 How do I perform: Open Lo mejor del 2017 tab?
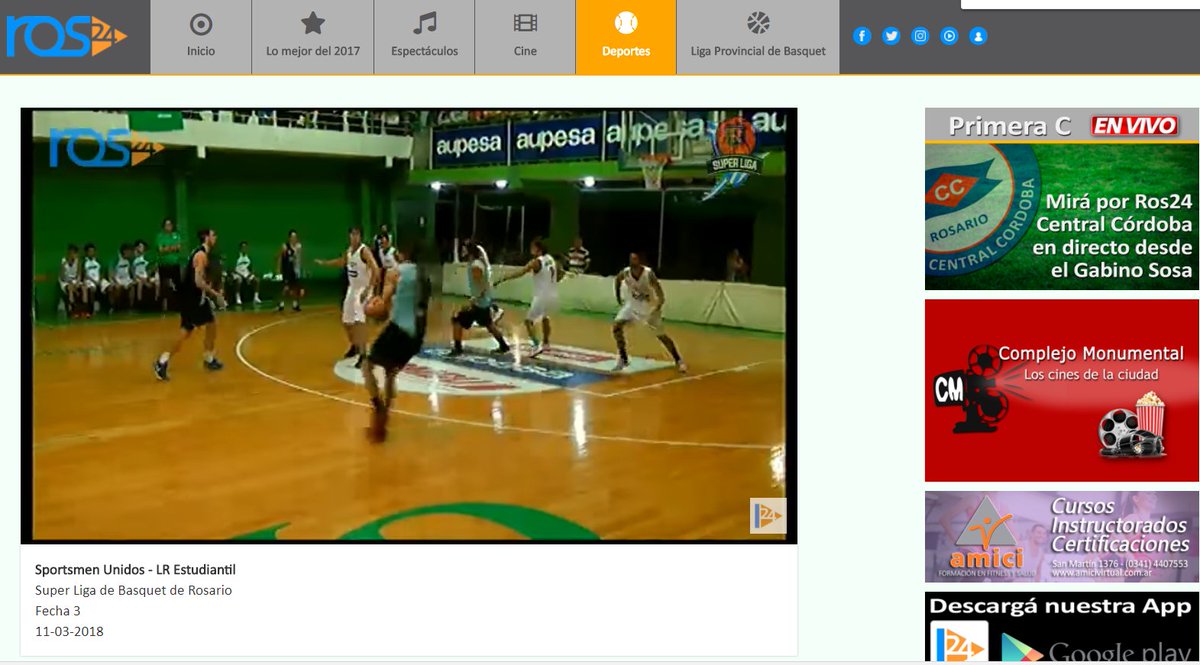pyautogui.click(x=313, y=37)
